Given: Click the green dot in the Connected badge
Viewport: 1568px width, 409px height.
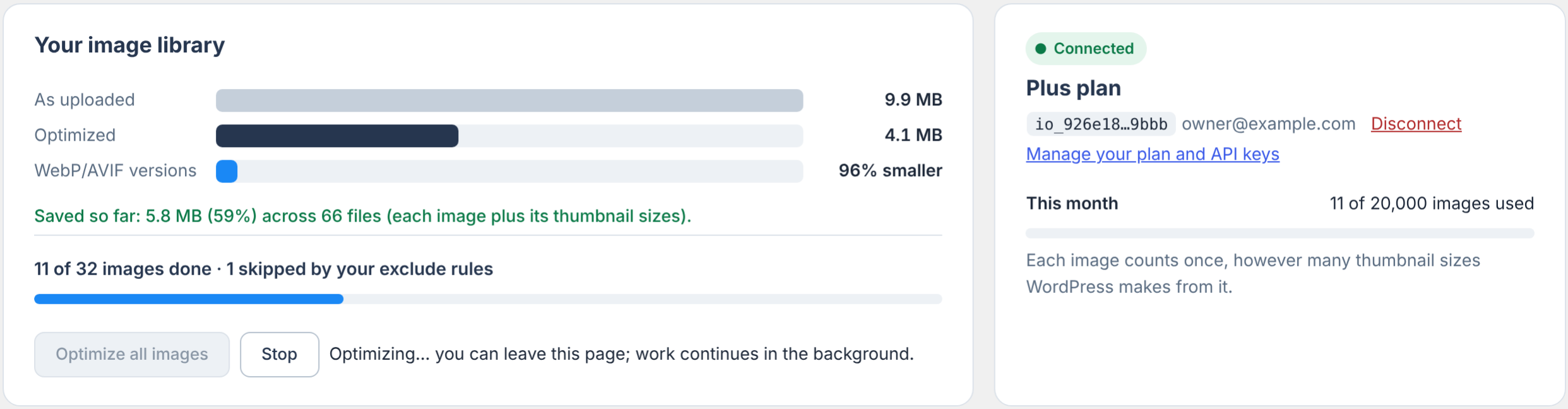Looking at the screenshot, I should pyautogui.click(x=1041, y=49).
